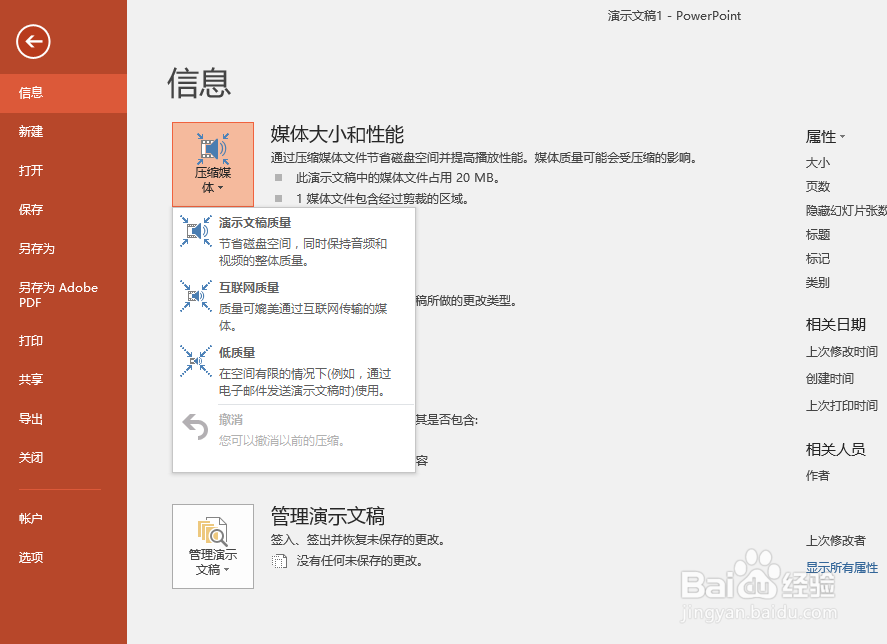The image size is (887, 644).
Task: Go back using the circled arrow button
Action: point(33,41)
